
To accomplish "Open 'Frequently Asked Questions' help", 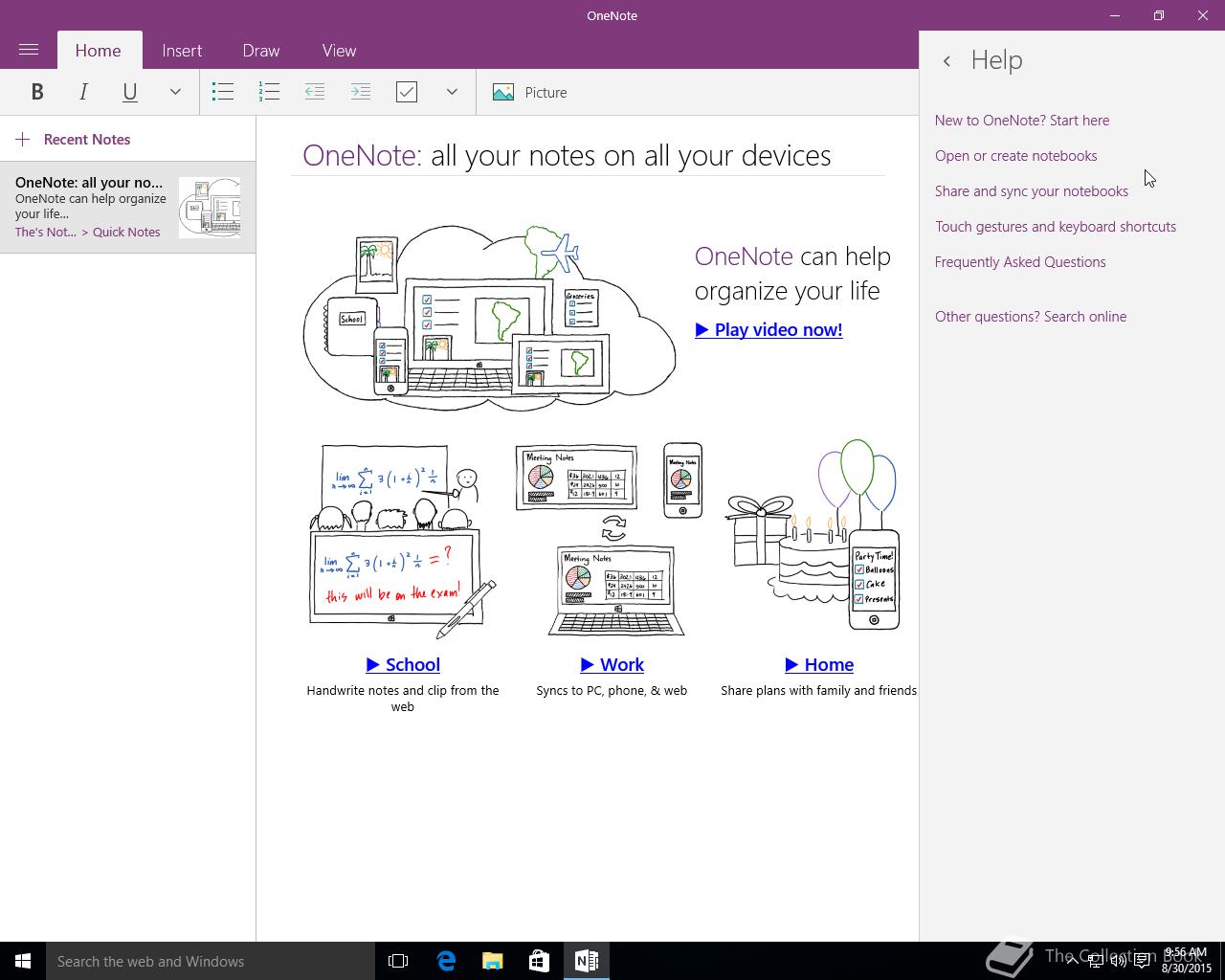I will (x=1020, y=262).
